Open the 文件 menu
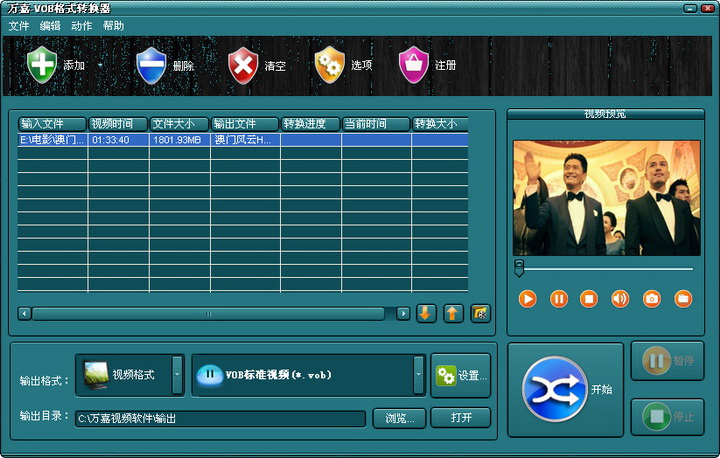 [x=19, y=26]
